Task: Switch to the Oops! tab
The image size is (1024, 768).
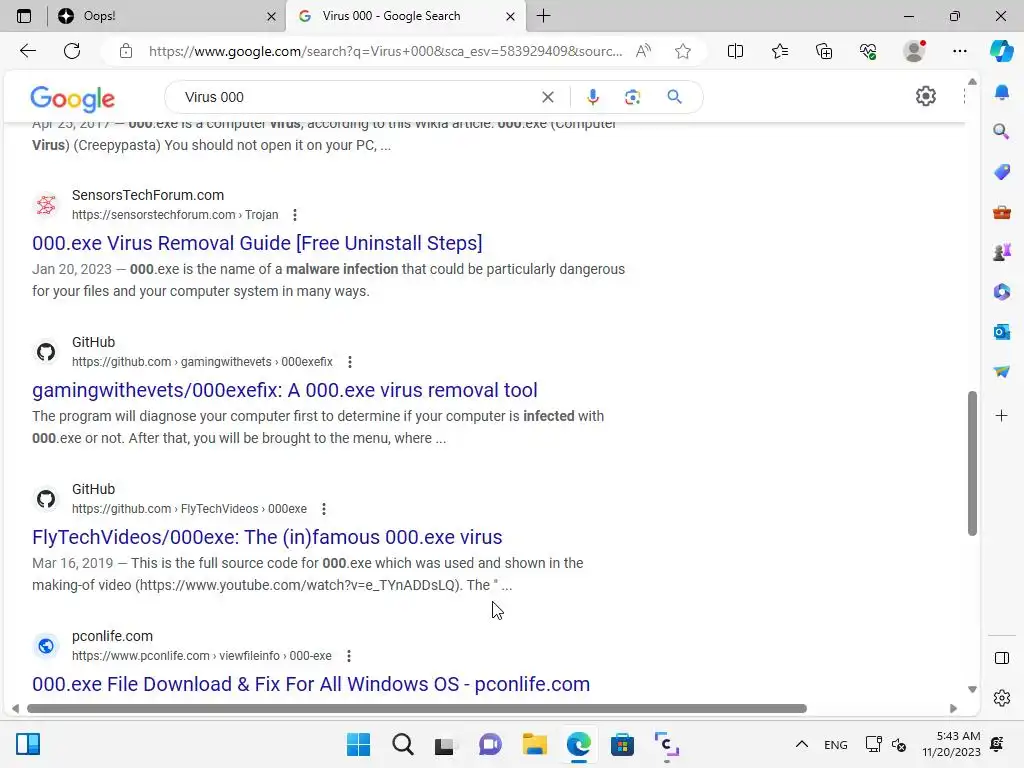Action: (167, 16)
